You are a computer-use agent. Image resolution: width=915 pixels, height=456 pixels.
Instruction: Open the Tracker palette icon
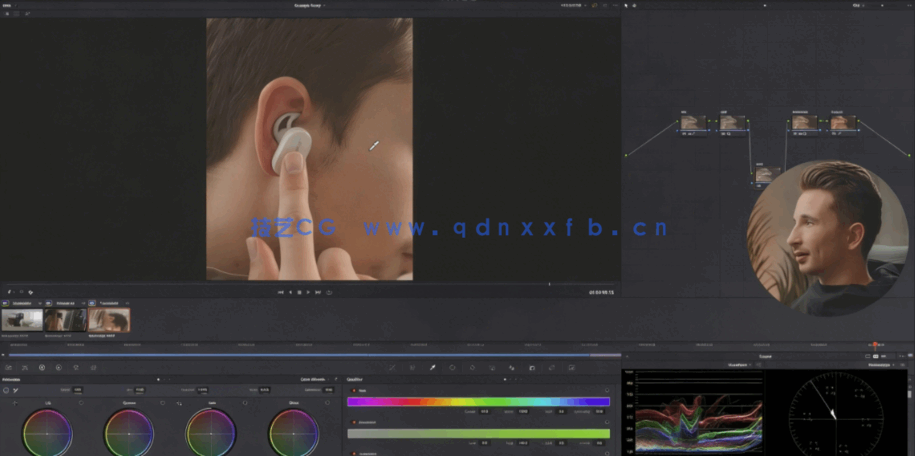pyautogui.click(x=472, y=368)
